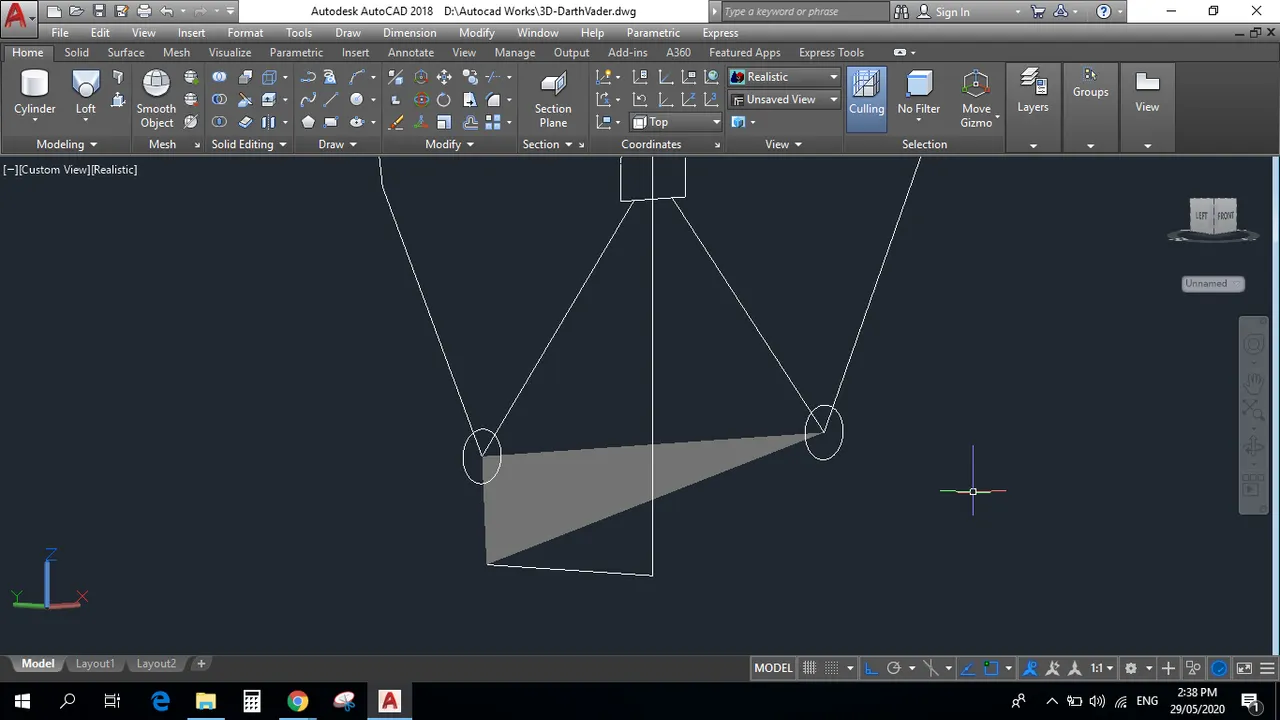Toggle Object Snap square icon in status bar

pos(991,668)
